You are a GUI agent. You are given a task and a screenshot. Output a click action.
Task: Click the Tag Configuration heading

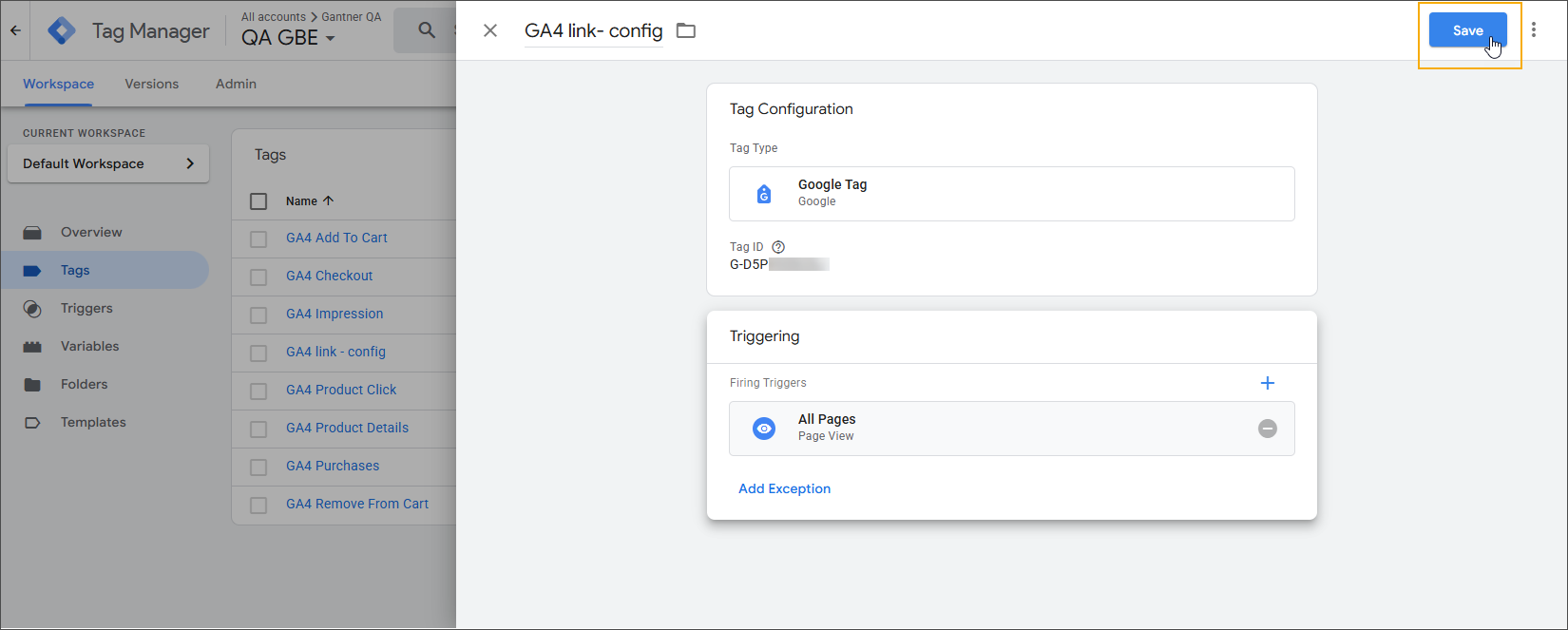coord(792,109)
